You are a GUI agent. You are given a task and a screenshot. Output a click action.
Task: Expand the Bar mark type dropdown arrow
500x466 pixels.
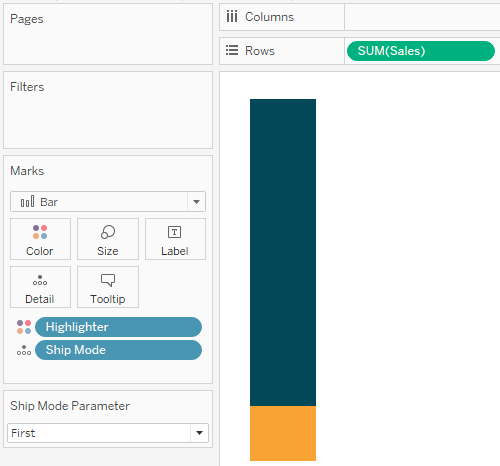pos(196,202)
